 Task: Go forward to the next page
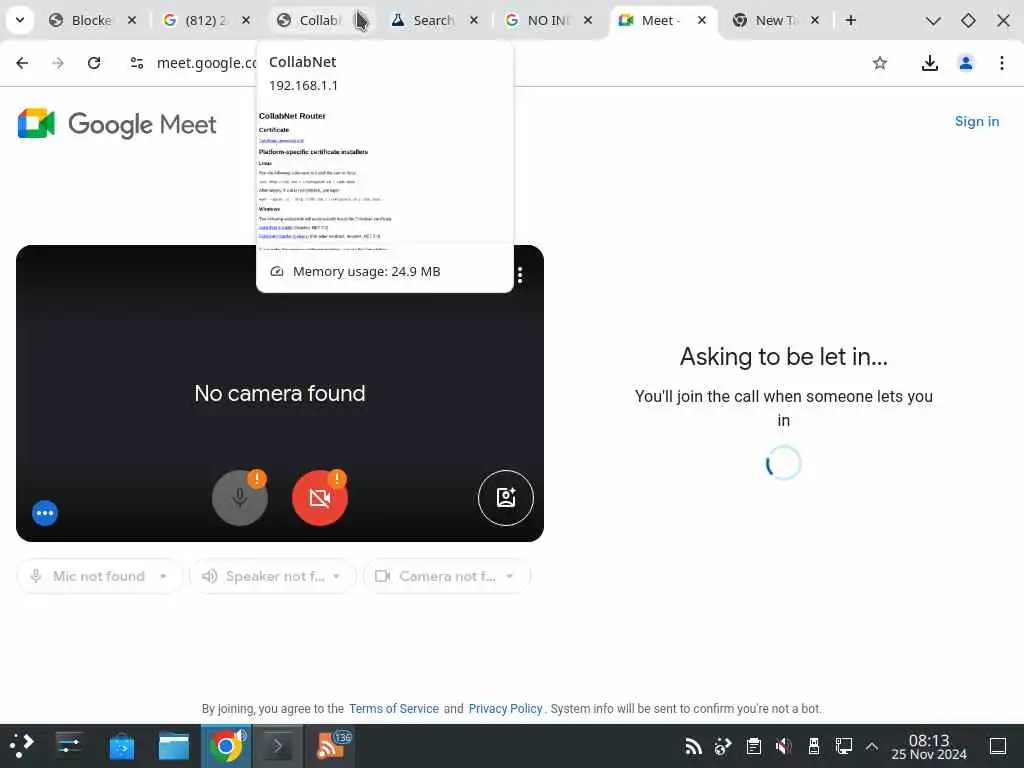click(58, 63)
